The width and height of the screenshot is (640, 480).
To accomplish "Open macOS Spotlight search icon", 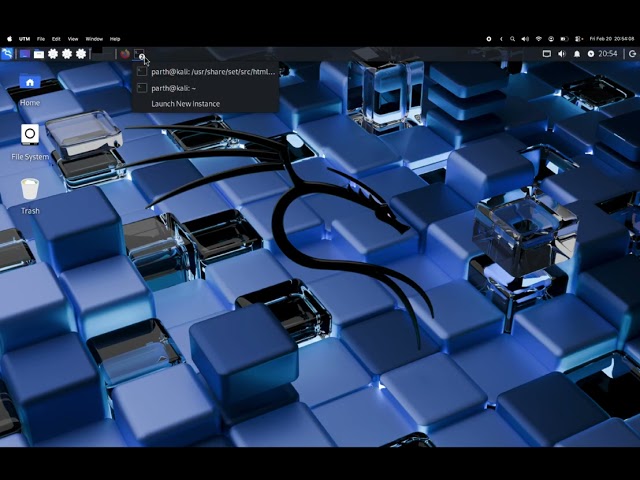I will point(512,39).
